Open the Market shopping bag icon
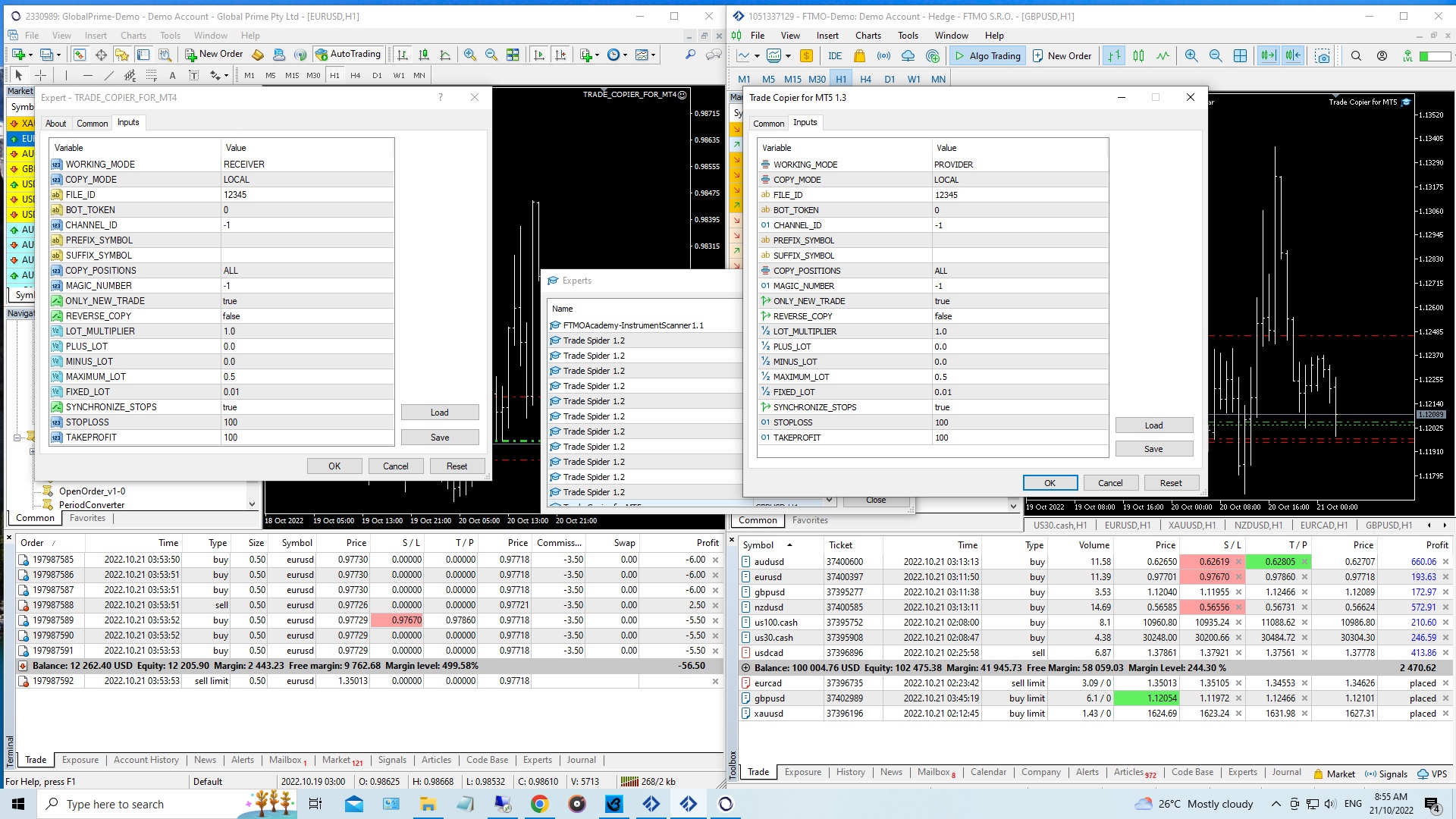This screenshot has width=1456, height=819. click(858, 55)
